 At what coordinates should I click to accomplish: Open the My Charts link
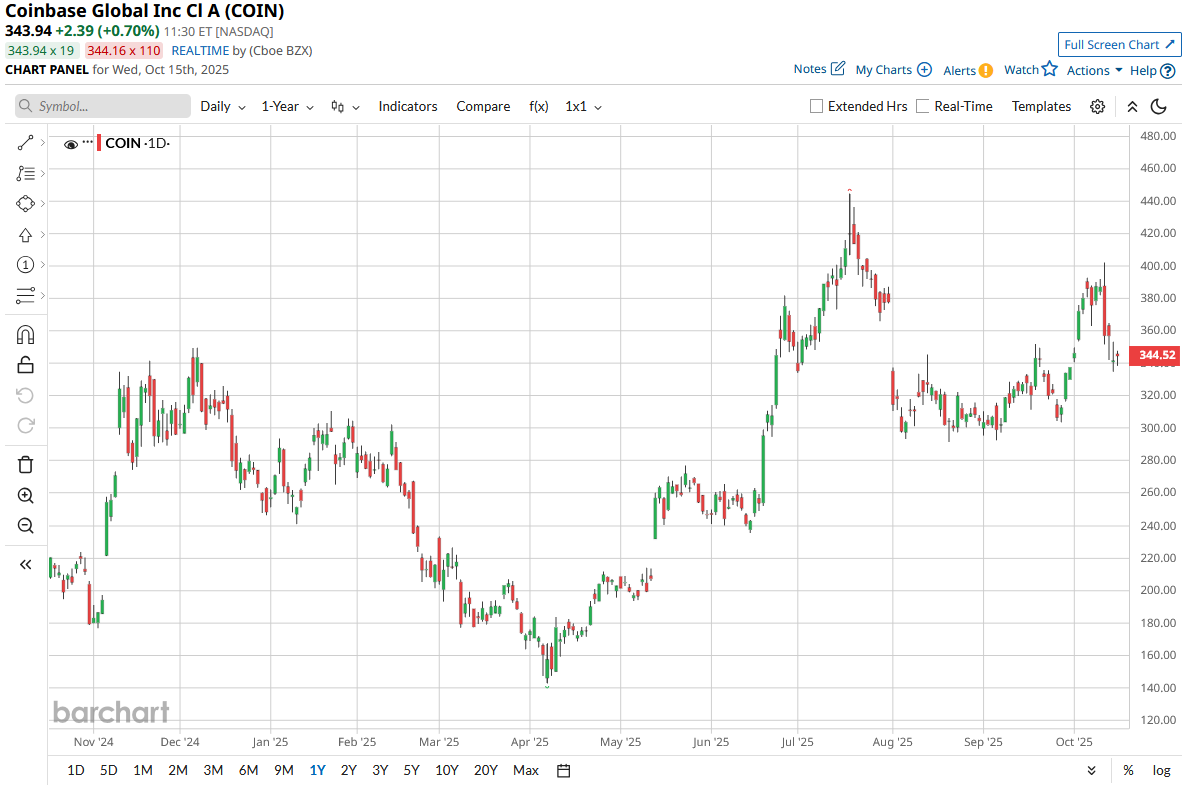pos(893,70)
